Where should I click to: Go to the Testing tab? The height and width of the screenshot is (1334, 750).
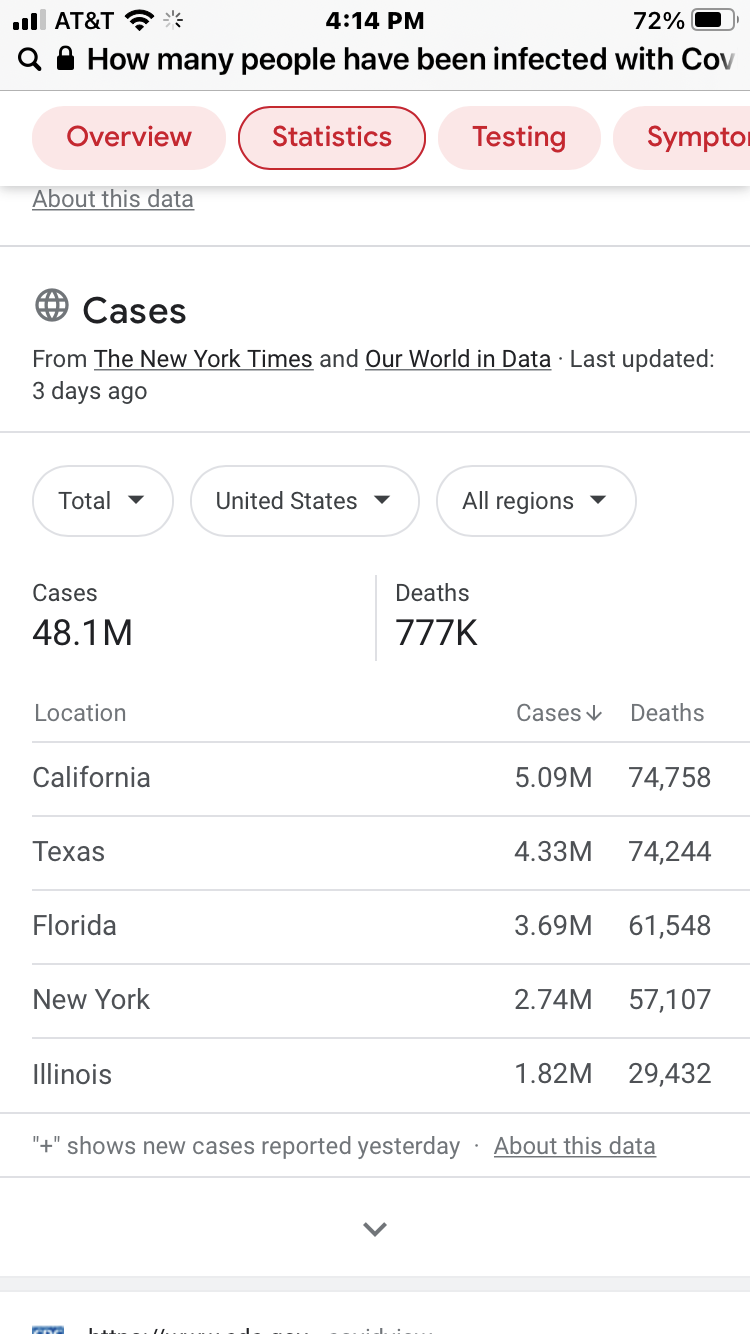click(x=519, y=137)
